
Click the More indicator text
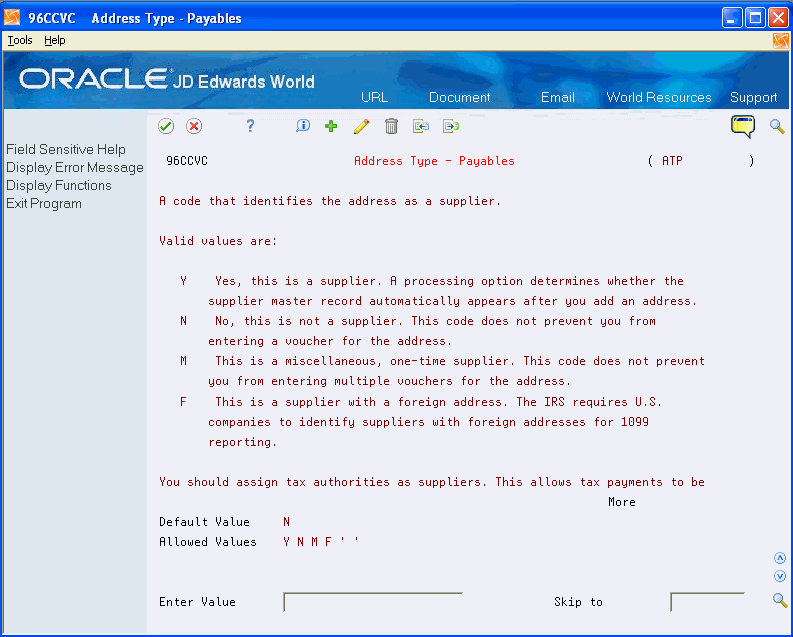[x=622, y=502]
